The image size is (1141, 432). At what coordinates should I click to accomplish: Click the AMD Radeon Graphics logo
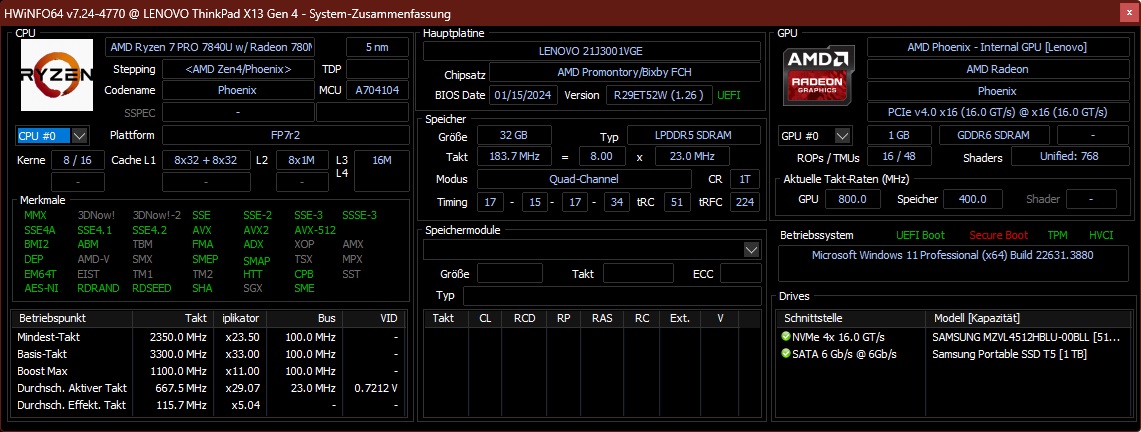[x=818, y=75]
